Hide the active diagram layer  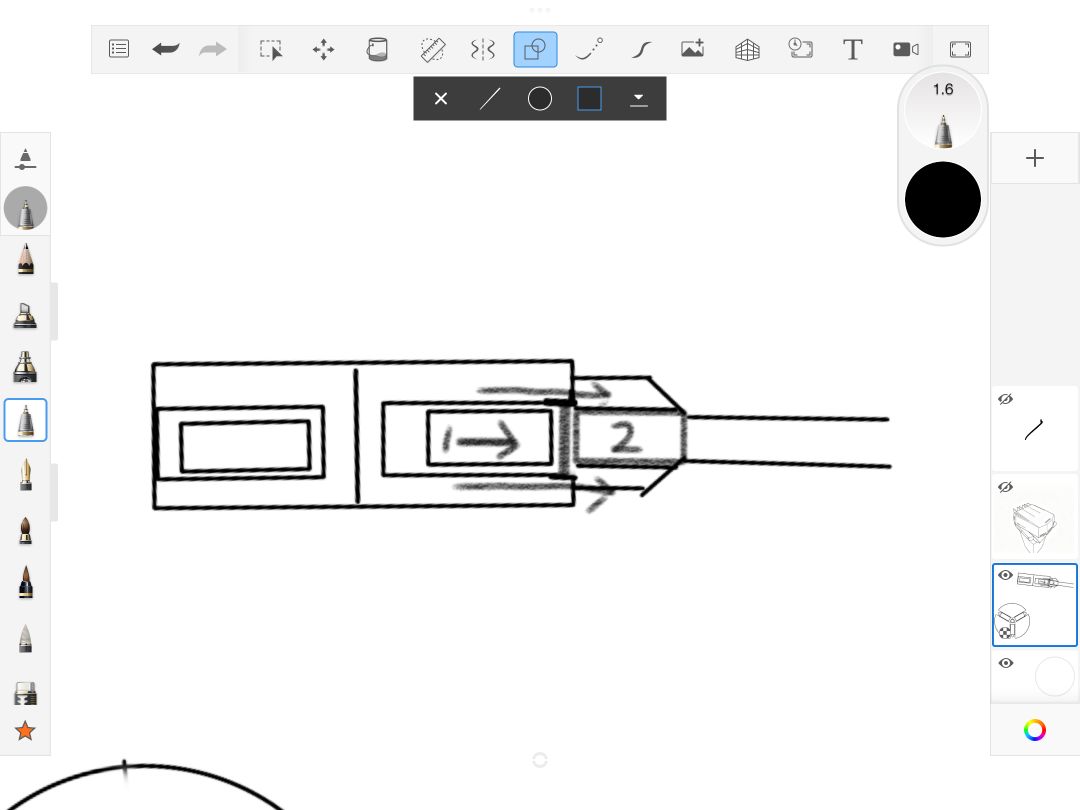pyautogui.click(x=1006, y=575)
